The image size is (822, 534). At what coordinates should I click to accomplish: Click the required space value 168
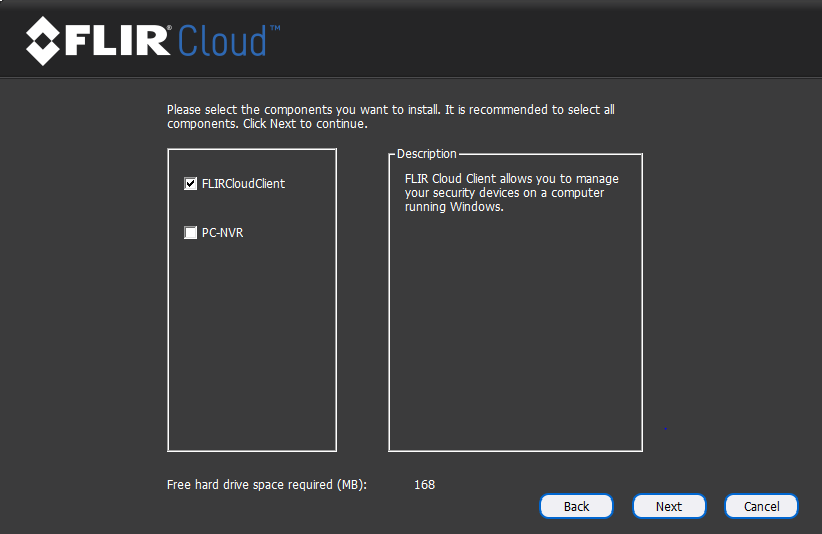pos(425,485)
